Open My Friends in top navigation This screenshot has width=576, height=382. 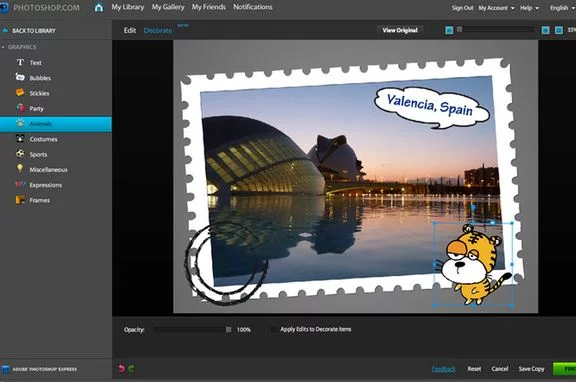[x=208, y=7]
